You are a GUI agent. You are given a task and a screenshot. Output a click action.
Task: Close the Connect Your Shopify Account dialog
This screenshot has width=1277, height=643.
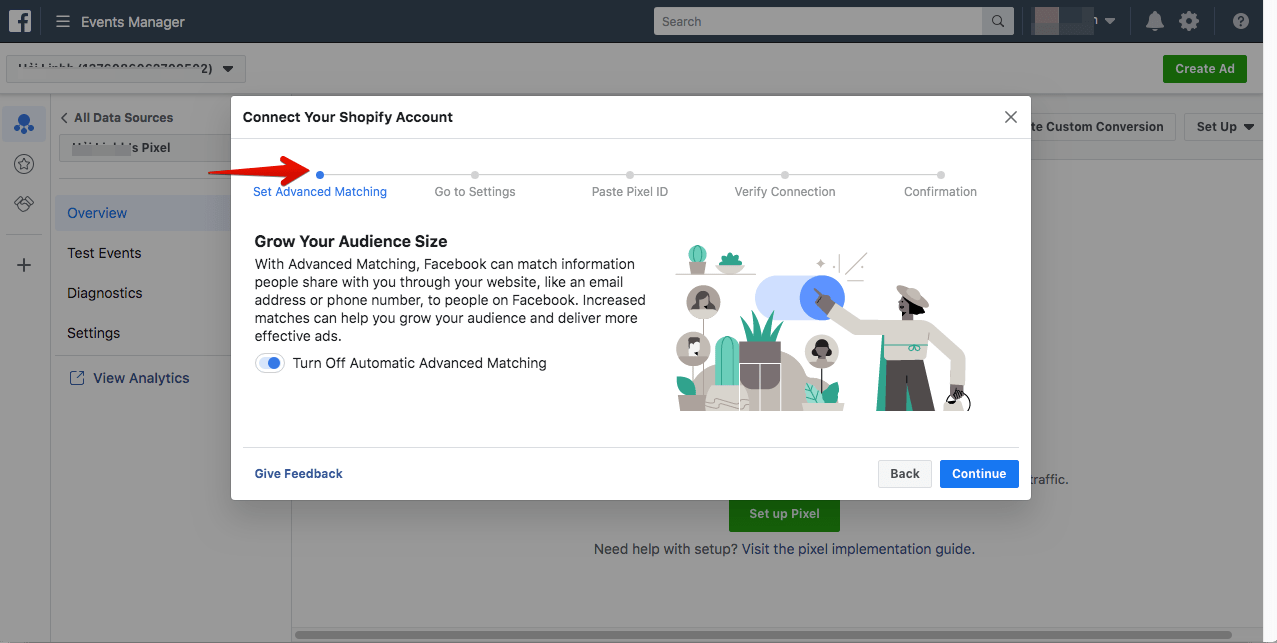click(x=1010, y=117)
